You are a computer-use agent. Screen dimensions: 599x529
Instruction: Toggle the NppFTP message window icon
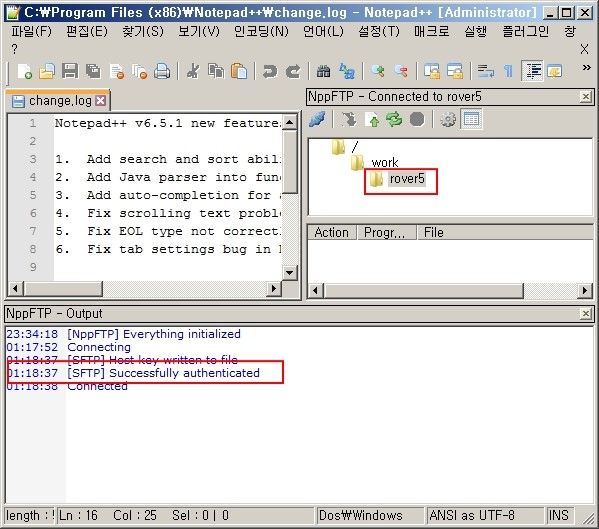click(x=471, y=120)
